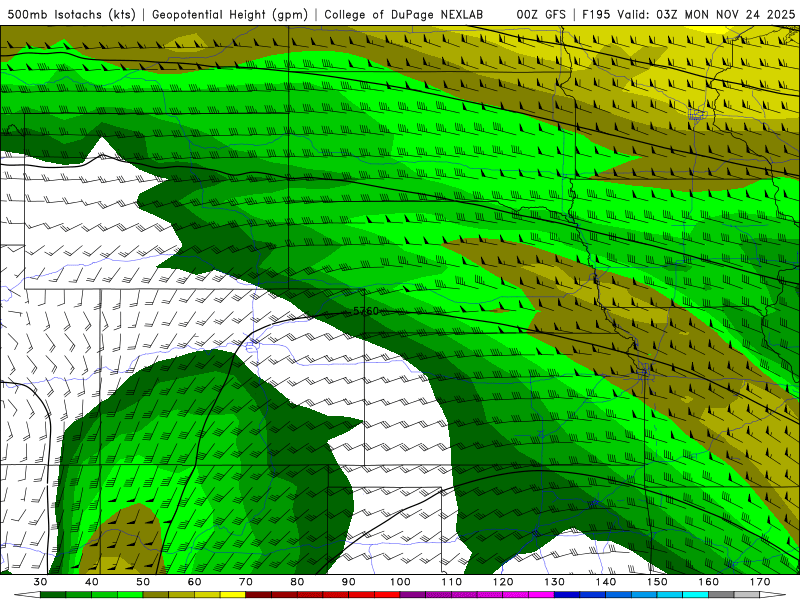The image size is (800, 600).
Task: Click the 'F195 Valid: 03Z MON NOV 24 2025' text
Action: click(x=688, y=14)
